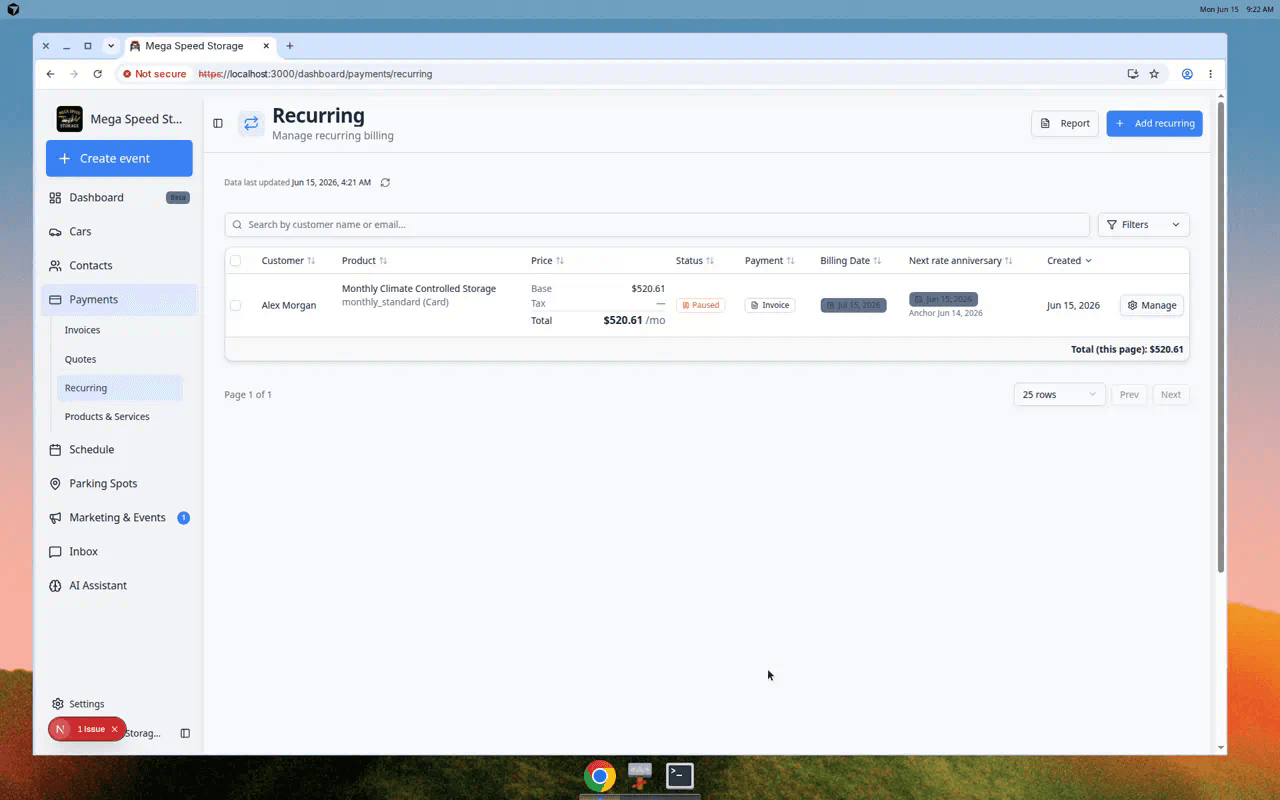Click the middle dock app icon
The image size is (1280, 800).
tap(640, 776)
